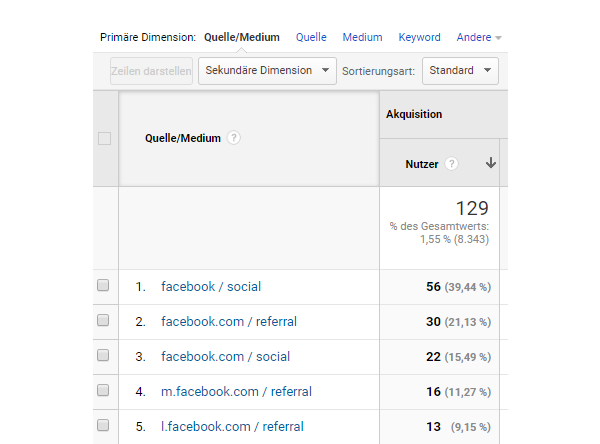Switch primary dimension to Medium

tap(362, 38)
